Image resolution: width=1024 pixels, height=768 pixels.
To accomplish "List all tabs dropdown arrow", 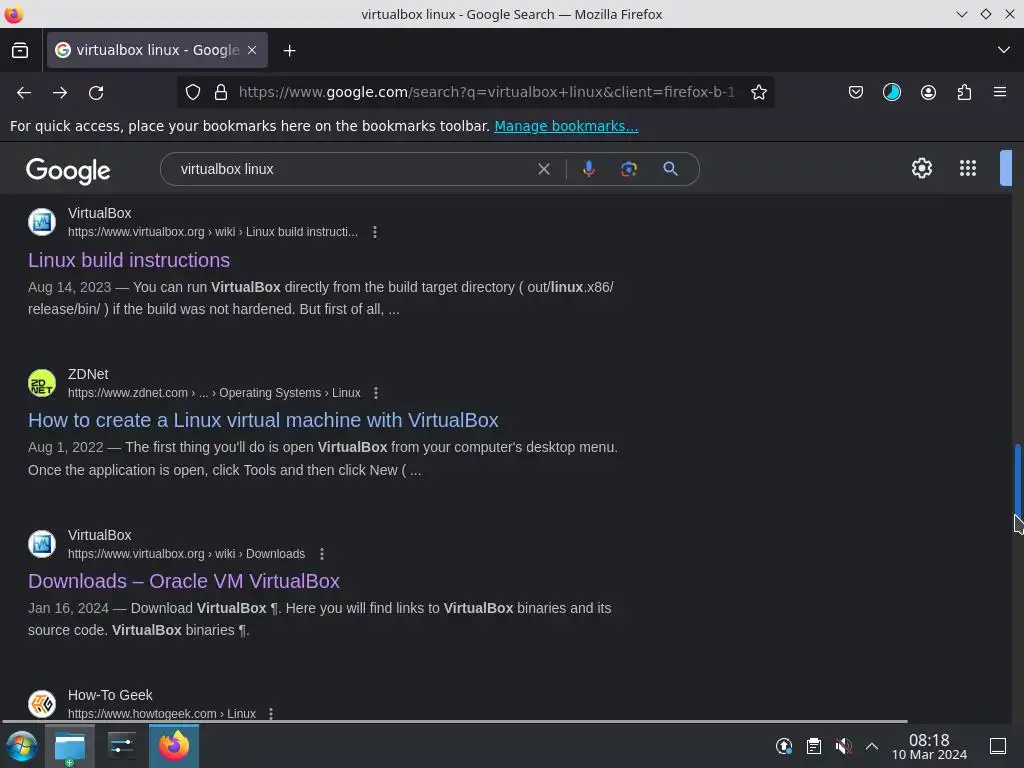I will tap(1004, 50).
